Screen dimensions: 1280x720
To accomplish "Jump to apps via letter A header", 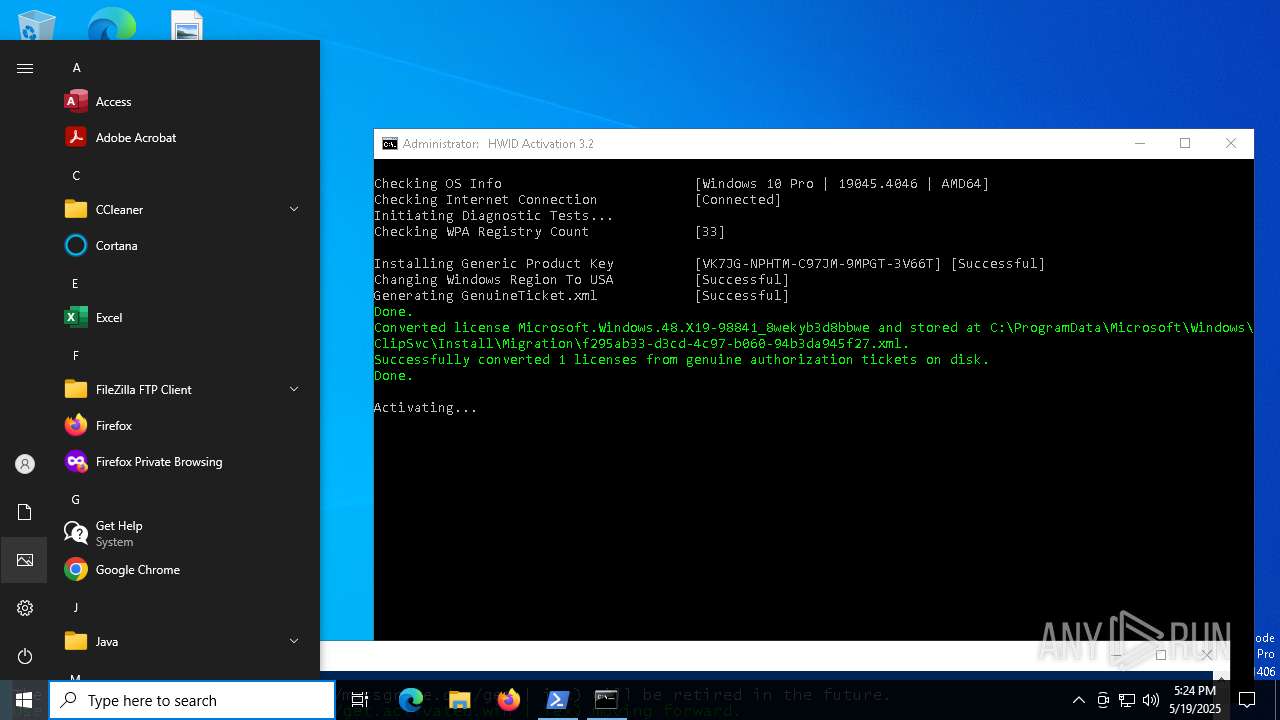I will pos(76,68).
